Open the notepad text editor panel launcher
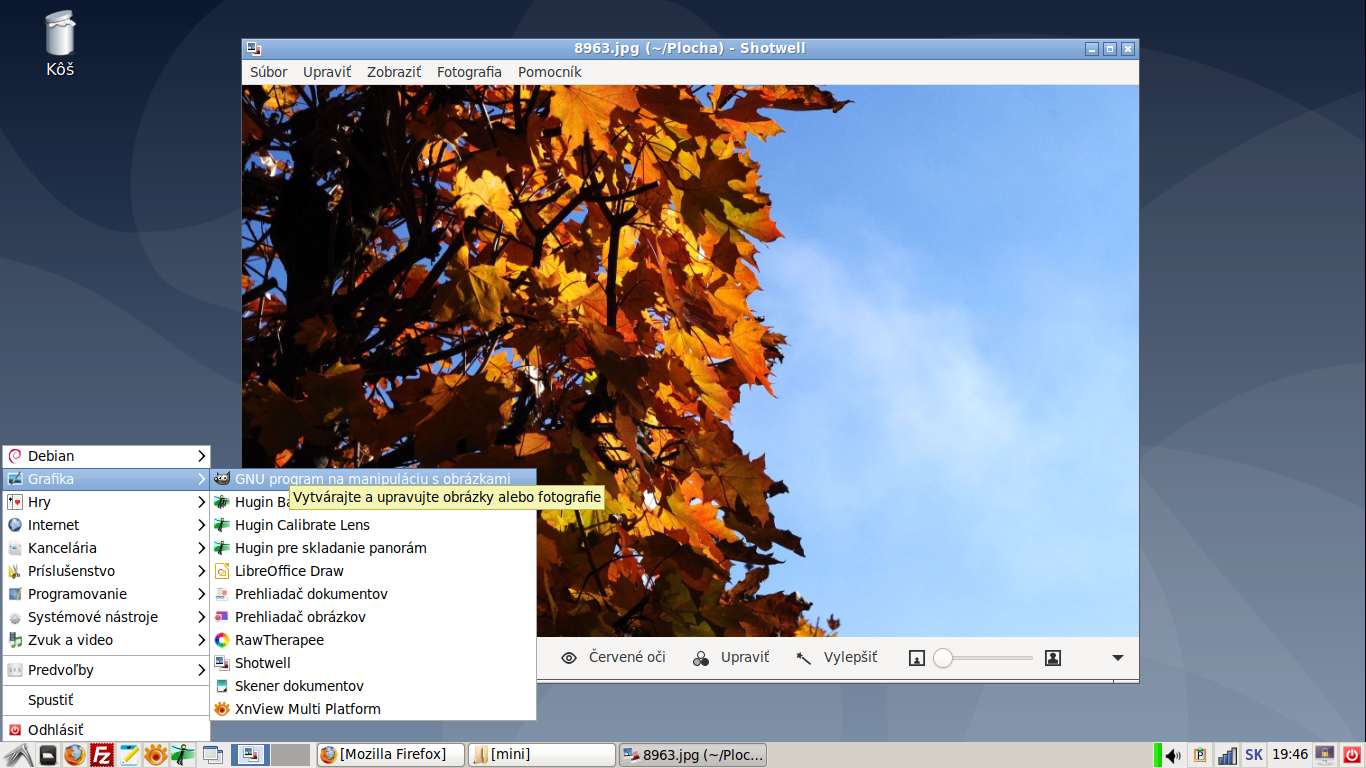 pyautogui.click(x=129, y=755)
